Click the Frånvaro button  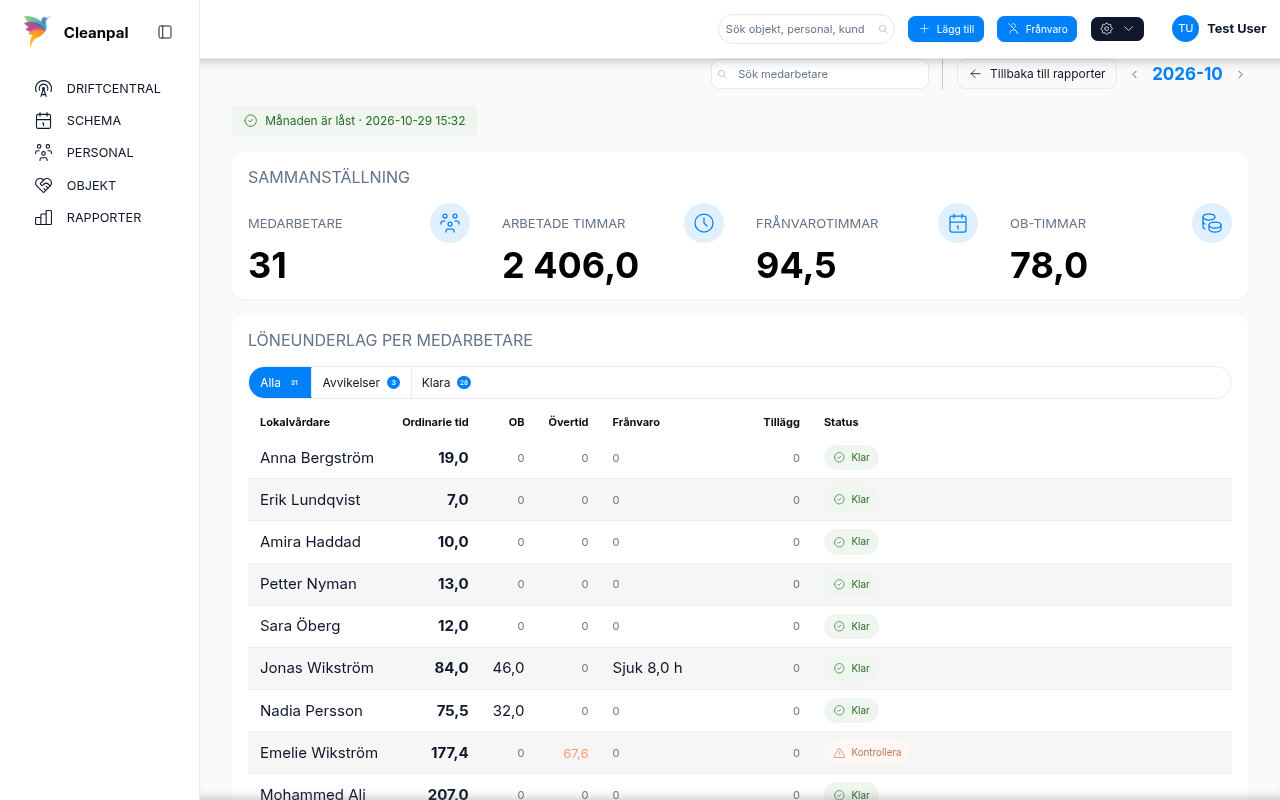(1037, 29)
